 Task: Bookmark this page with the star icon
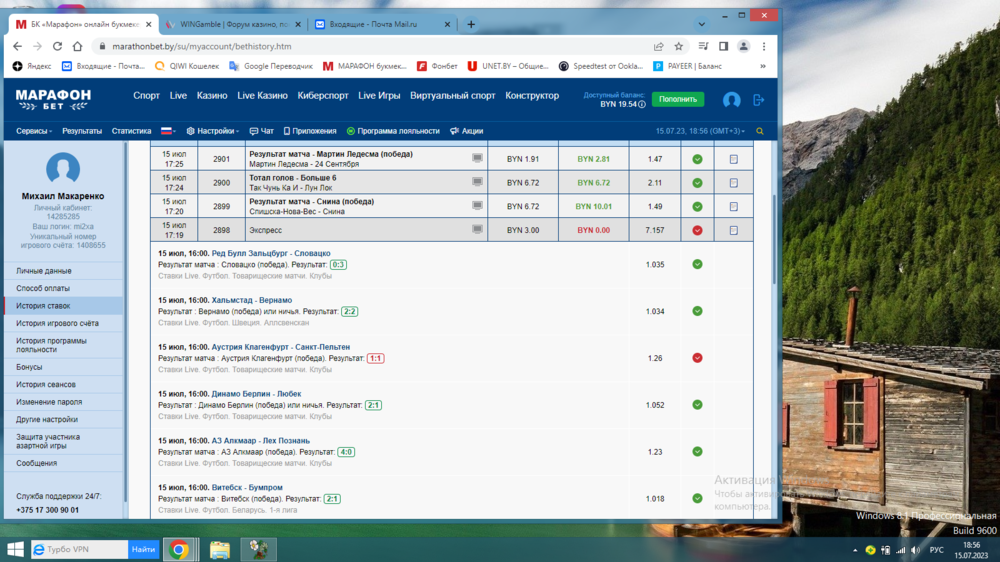679,46
